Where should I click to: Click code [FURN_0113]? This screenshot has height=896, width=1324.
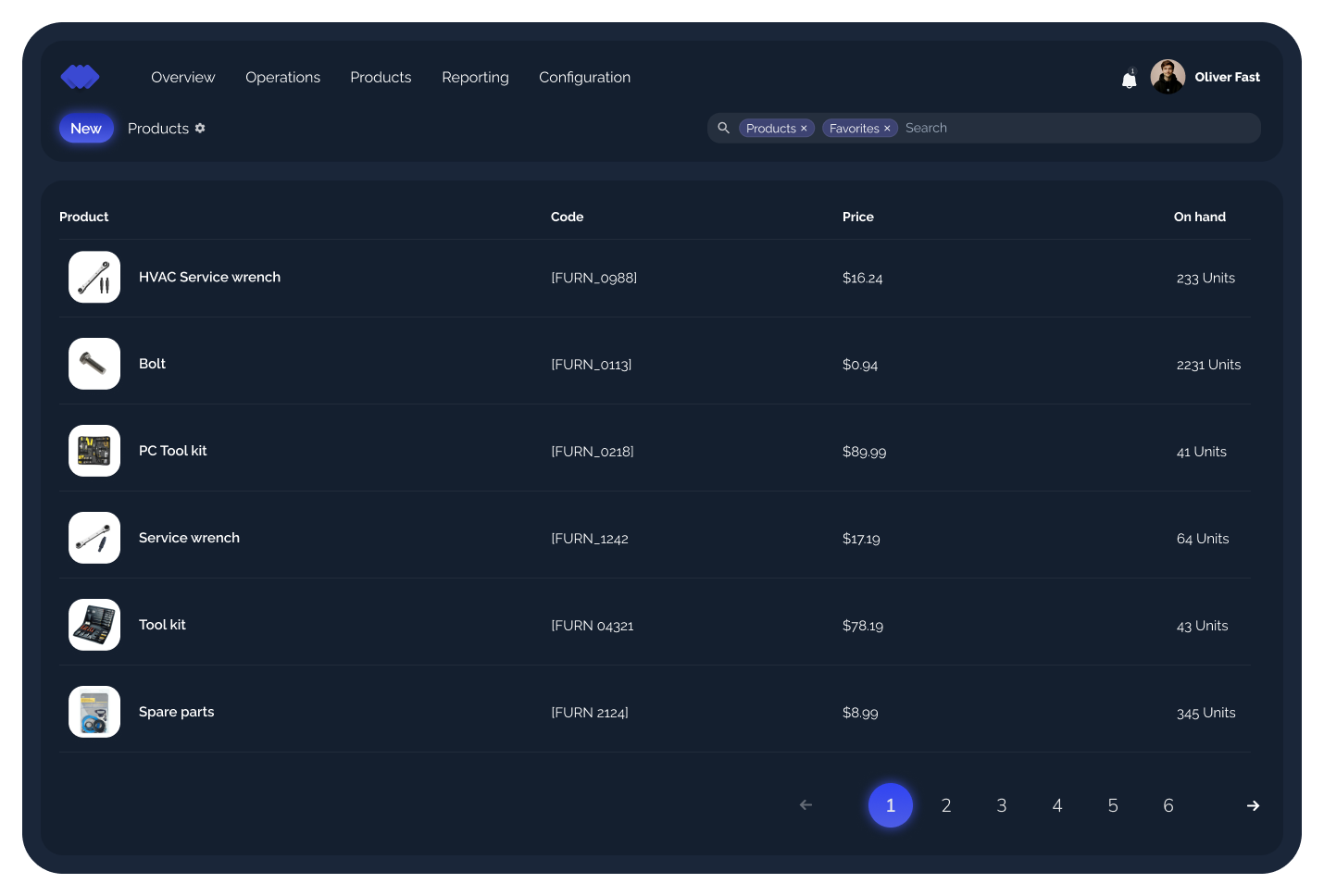tap(591, 365)
